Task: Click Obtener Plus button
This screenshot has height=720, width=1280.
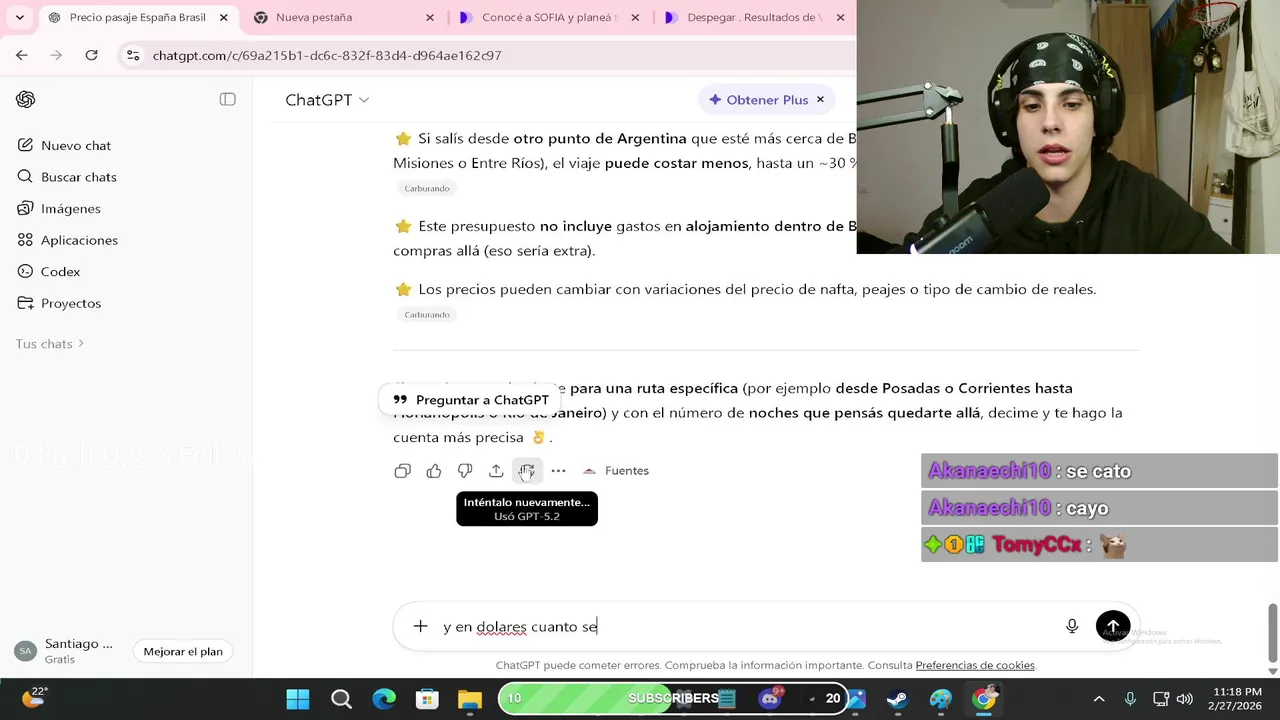Action: coord(758,100)
